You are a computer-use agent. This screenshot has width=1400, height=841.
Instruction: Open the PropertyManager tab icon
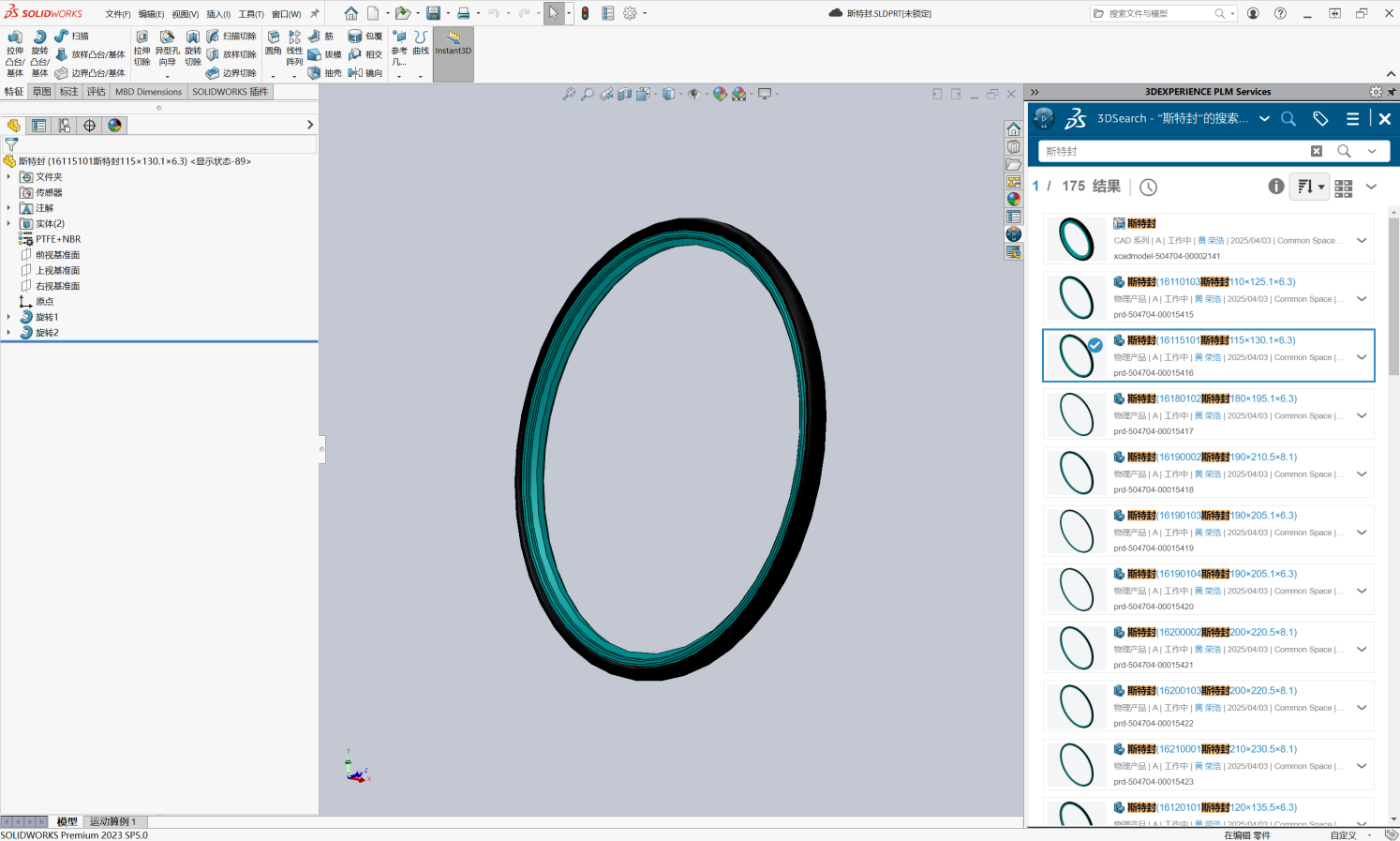[38, 126]
